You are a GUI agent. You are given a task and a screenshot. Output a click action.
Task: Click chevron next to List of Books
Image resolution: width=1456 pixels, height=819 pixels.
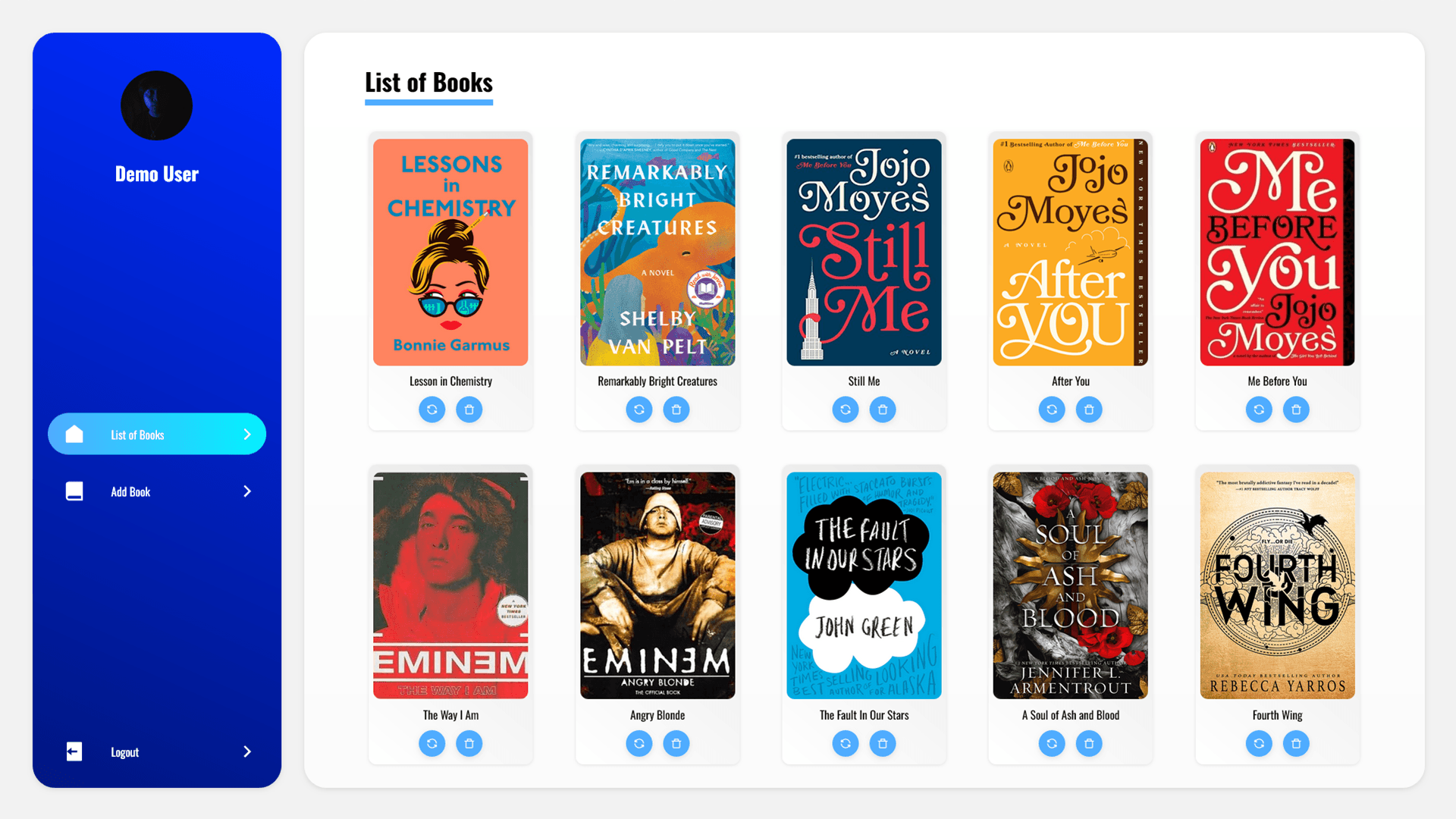pyautogui.click(x=247, y=435)
